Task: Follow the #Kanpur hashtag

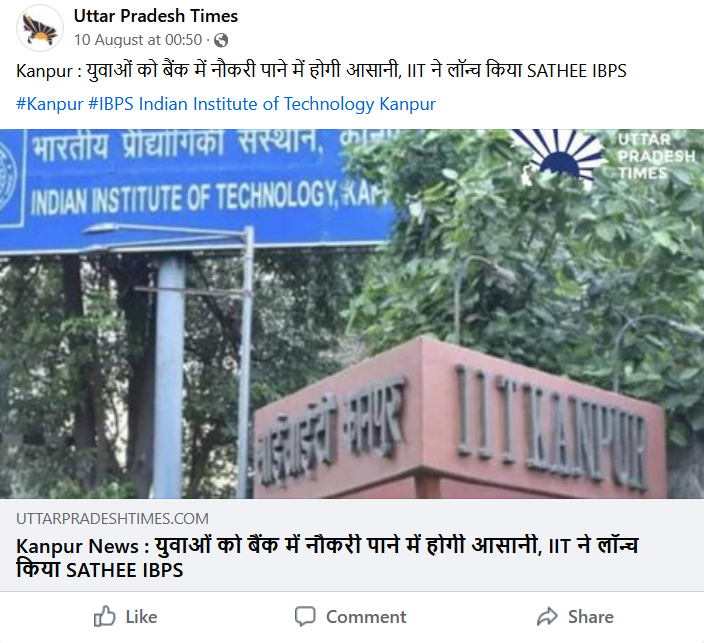Action: pyautogui.click(x=50, y=104)
